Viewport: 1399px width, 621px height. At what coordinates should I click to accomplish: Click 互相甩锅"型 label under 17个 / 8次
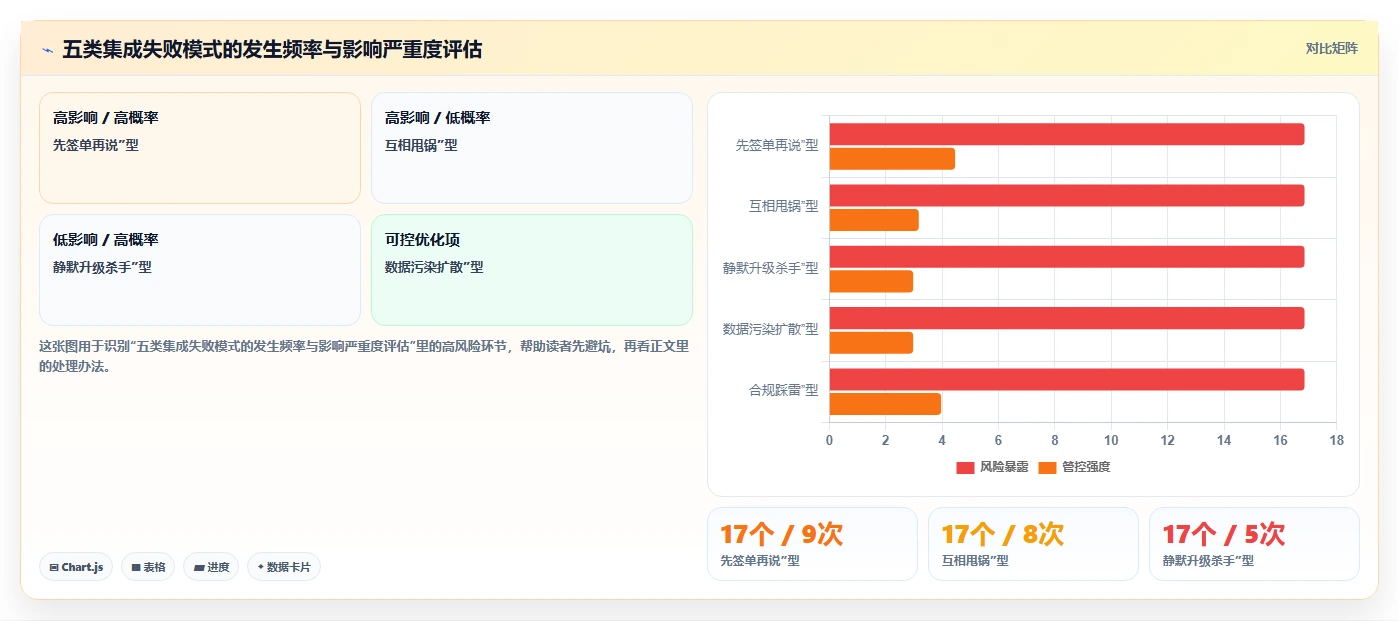click(975, 561)
